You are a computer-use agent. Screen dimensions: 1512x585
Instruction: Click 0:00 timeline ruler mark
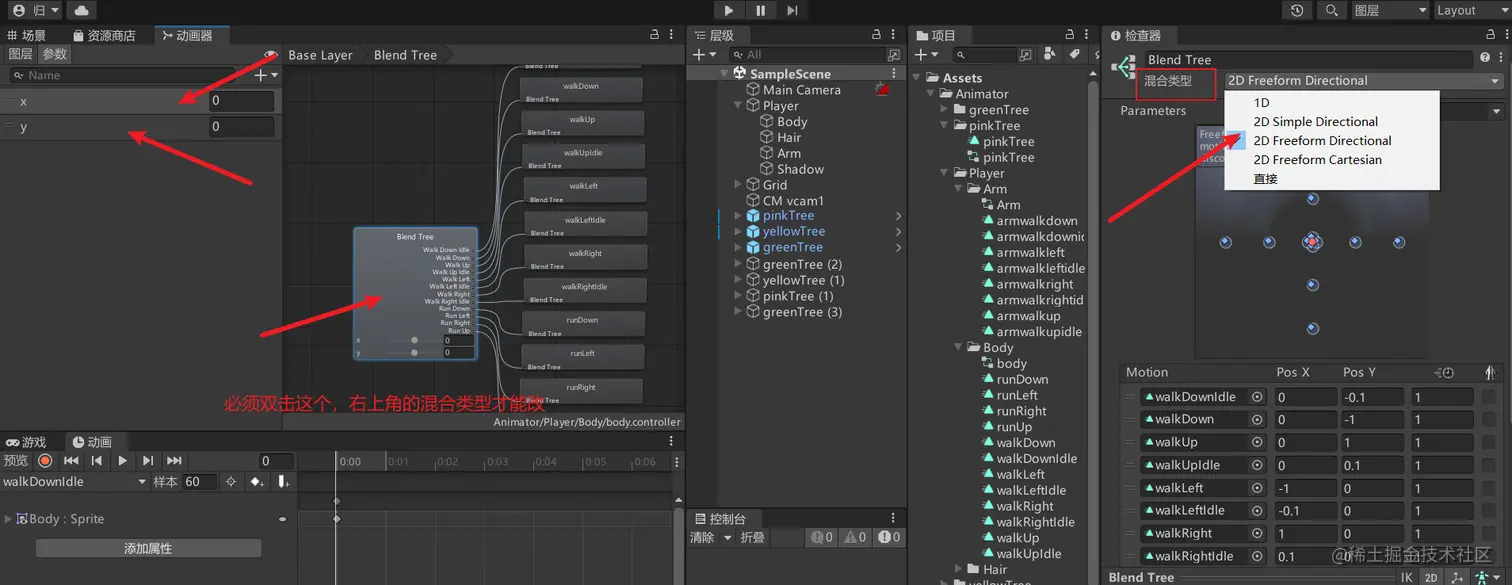pyautogui.click(x=350, y=462)
